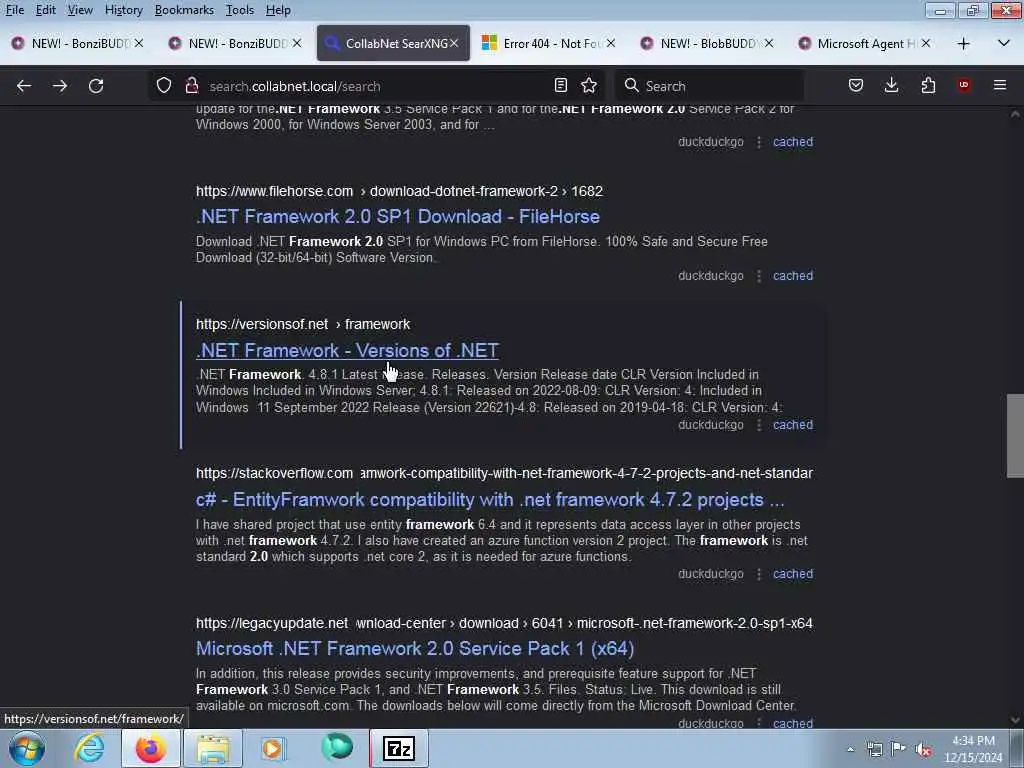
Task: Open options menu for the versionsof.net result
Action: (x=759, y=424)
